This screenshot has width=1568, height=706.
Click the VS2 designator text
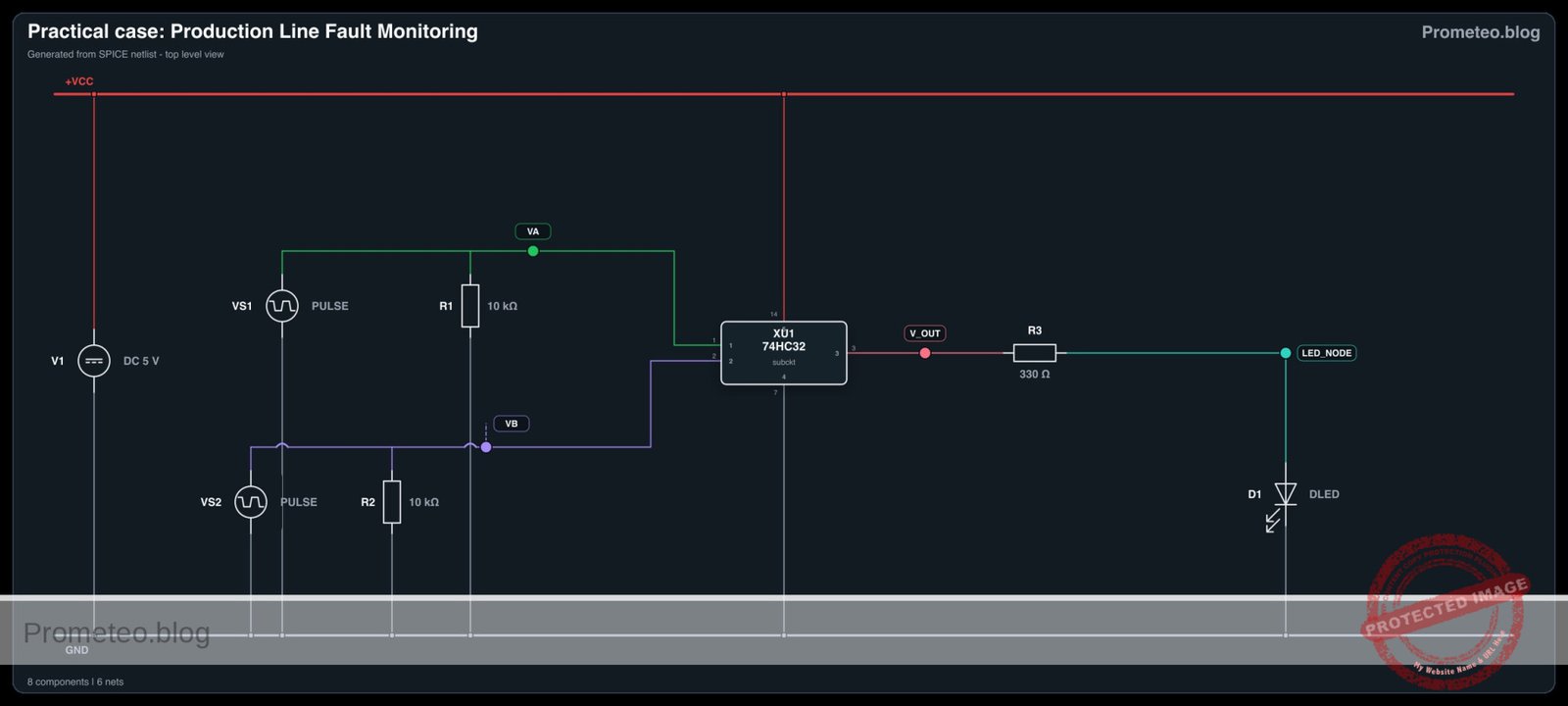coord(211,502)
